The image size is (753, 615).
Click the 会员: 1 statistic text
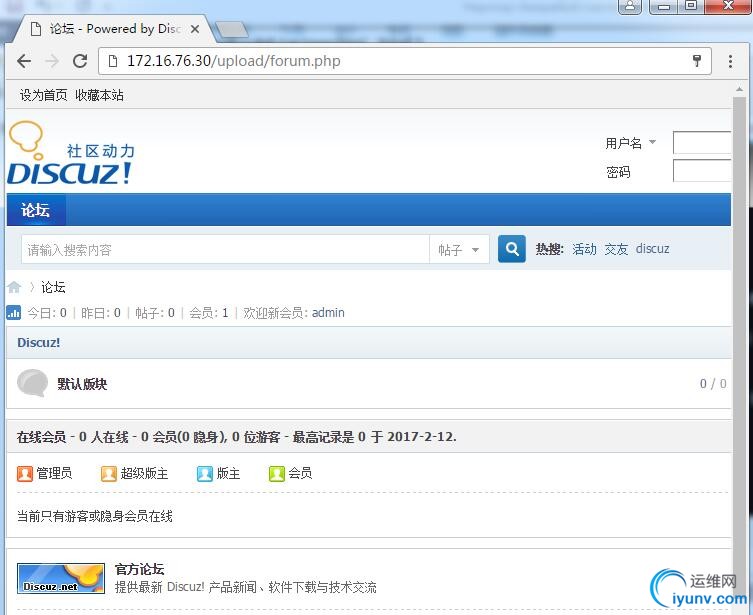pyautogui.click(x=209, y=313)
